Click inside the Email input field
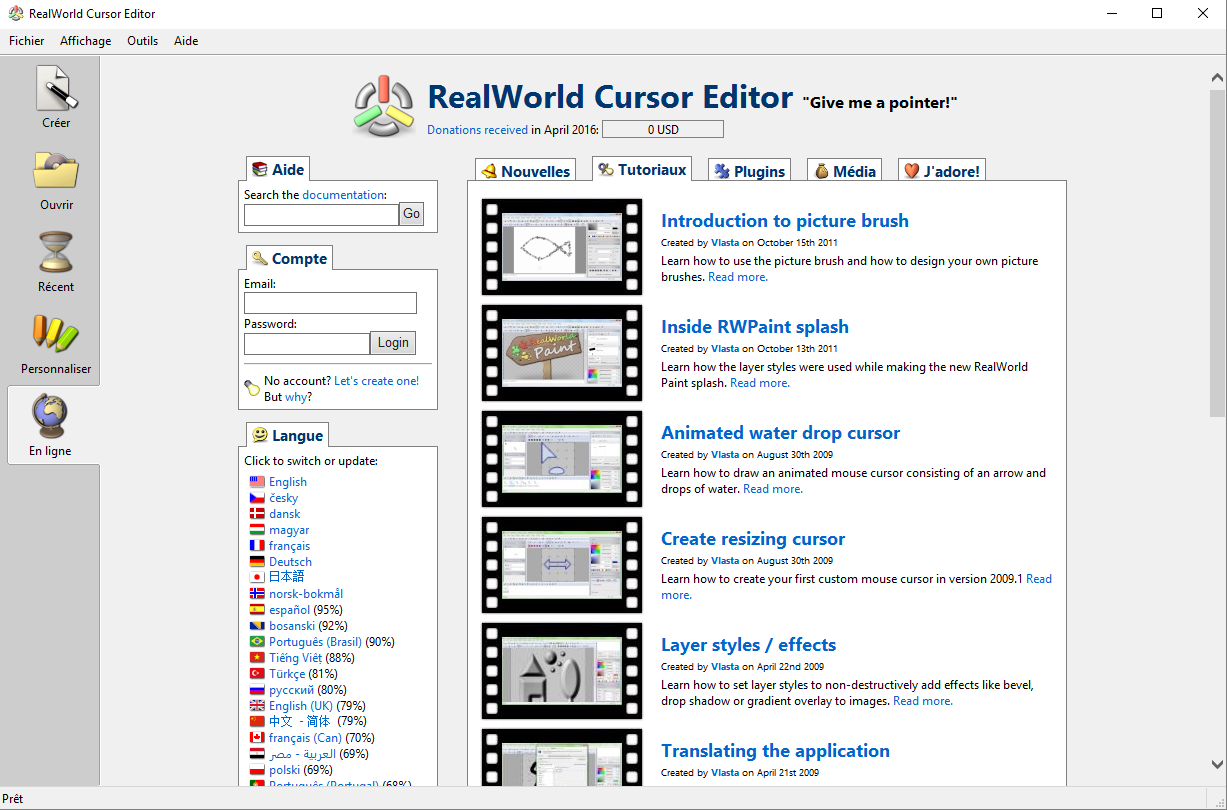This screenshot has width=1227, height=810. pyautogui.click(x=330, y=302)
